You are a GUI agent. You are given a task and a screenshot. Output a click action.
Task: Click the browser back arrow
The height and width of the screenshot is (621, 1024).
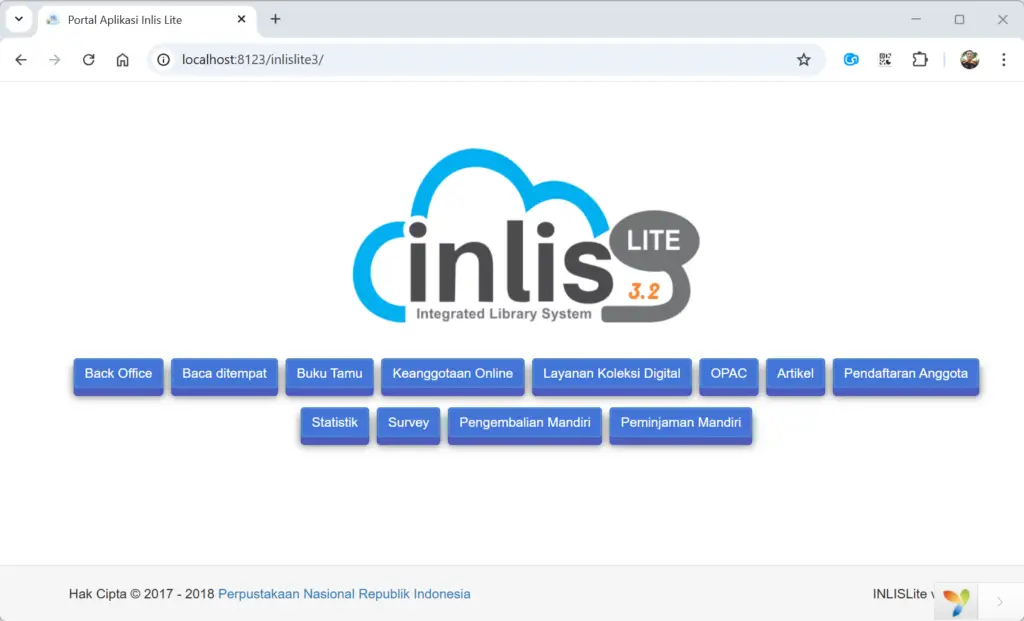(21, 60)
